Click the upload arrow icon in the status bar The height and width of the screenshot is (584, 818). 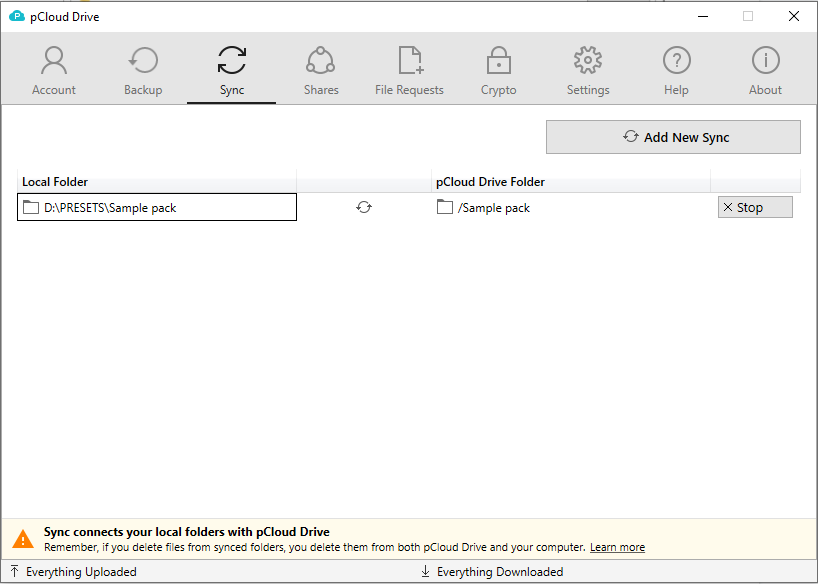15,571
